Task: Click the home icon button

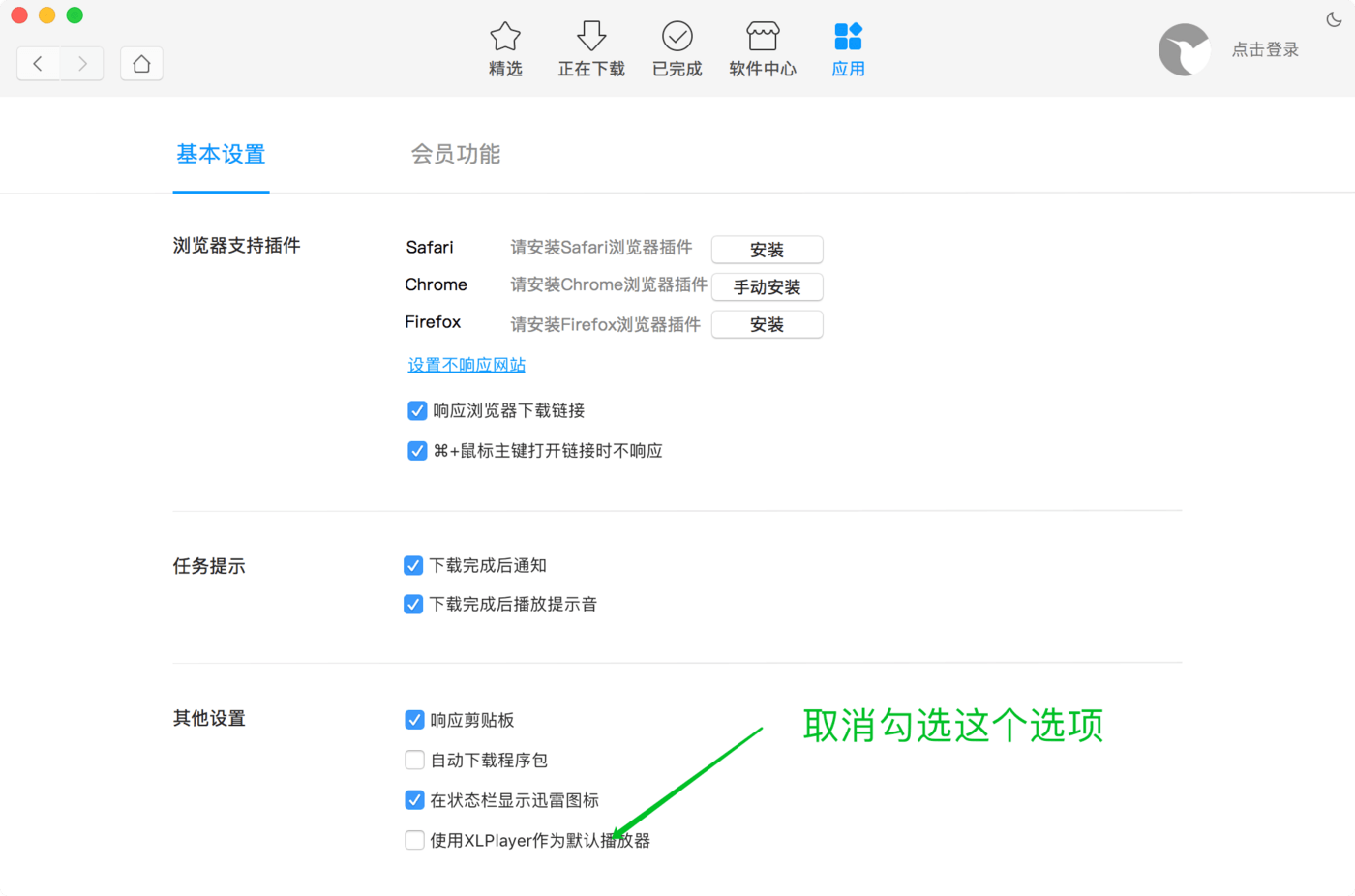Action: 141,64
